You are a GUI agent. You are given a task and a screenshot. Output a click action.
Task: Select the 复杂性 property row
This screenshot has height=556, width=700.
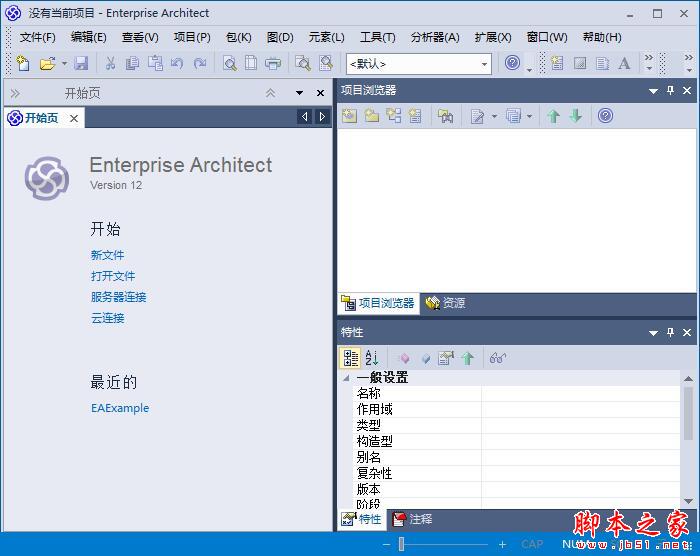pos(516,473)
